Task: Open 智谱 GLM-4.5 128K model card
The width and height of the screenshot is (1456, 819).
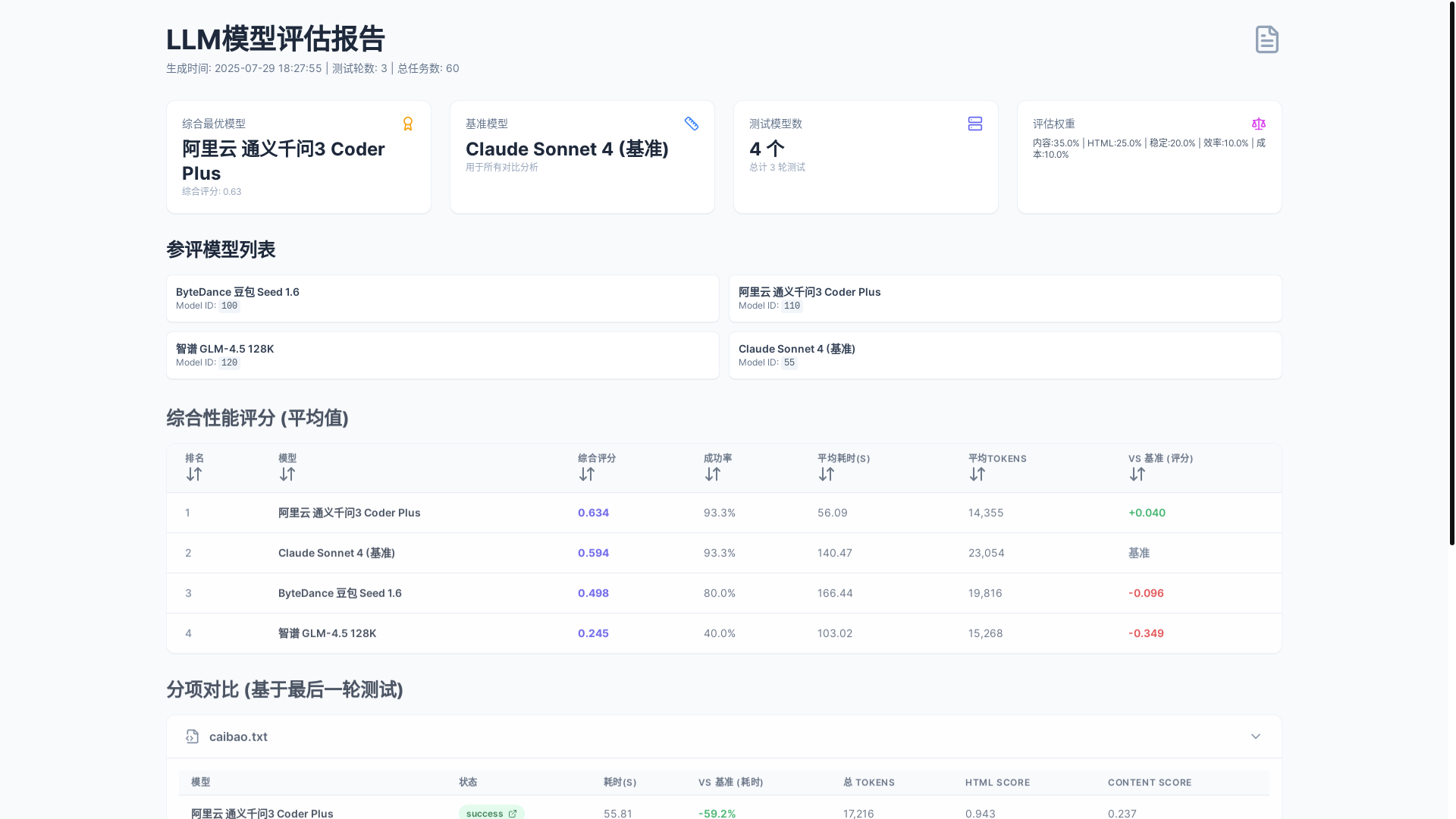Action: 443,355
